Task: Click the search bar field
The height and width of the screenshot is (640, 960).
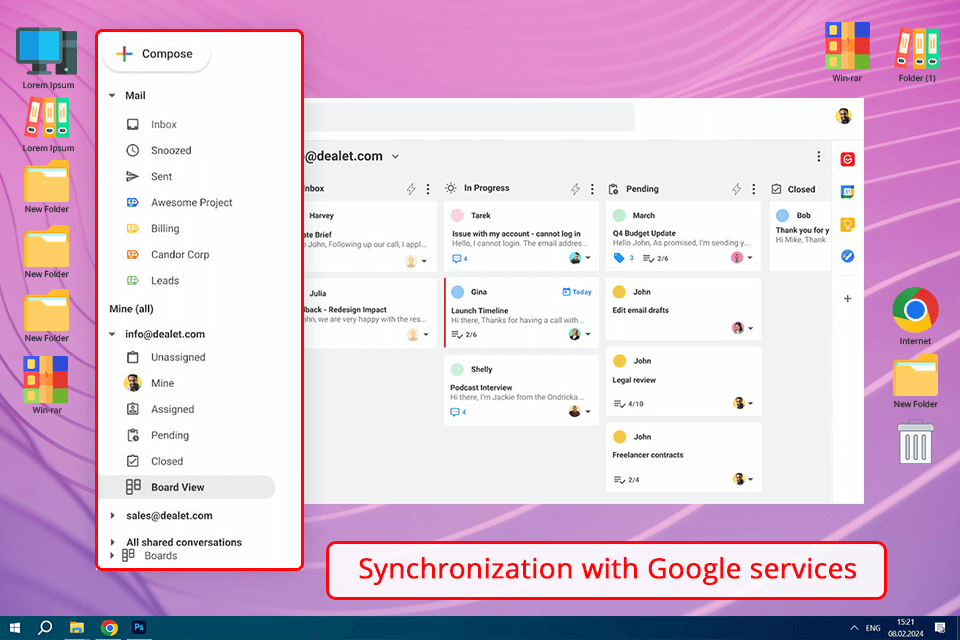Action: (x=470, y=116)
